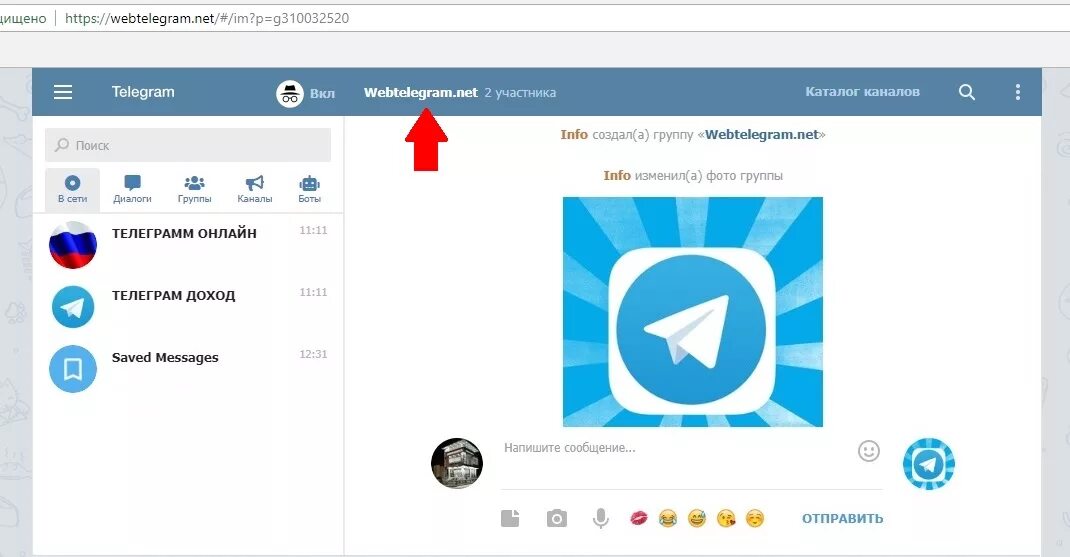Click the Saved Messages bookmark avatar
Image resolution: width=1070 pixels, height=557 pixels.
(x=73, y=369)
